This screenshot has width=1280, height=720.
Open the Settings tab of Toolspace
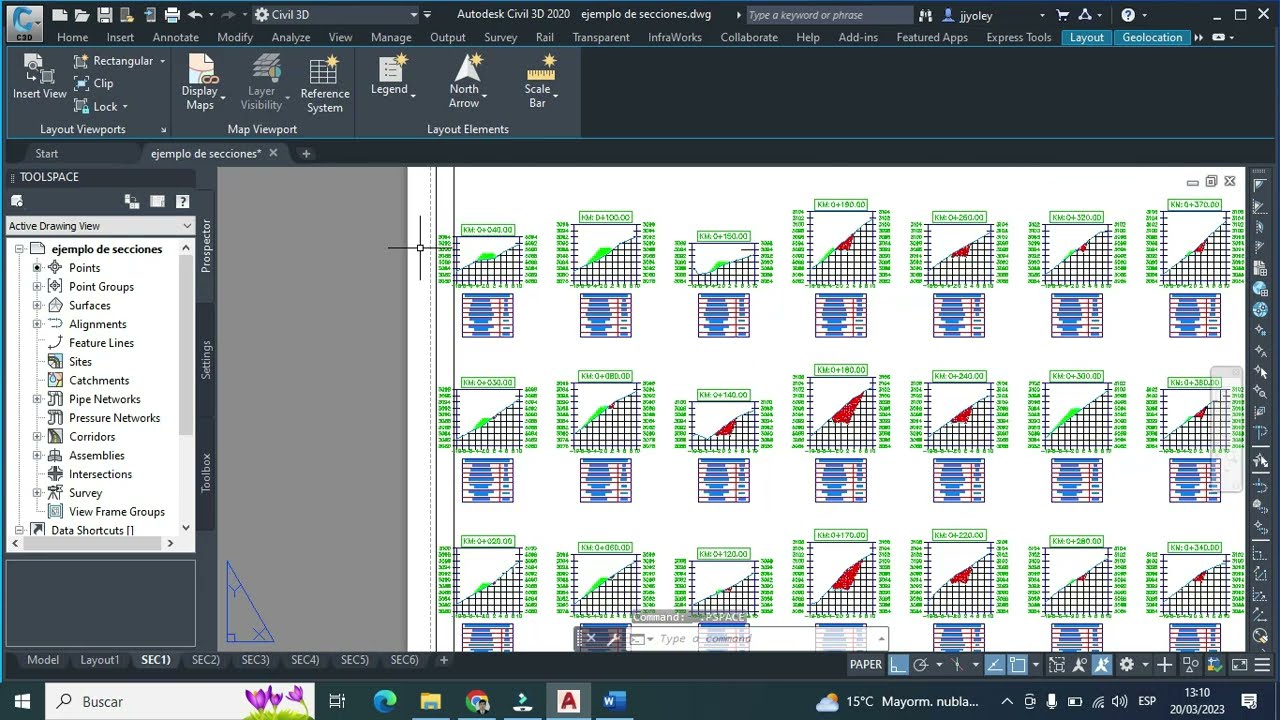pyautogui.click(x=206, y=359)
